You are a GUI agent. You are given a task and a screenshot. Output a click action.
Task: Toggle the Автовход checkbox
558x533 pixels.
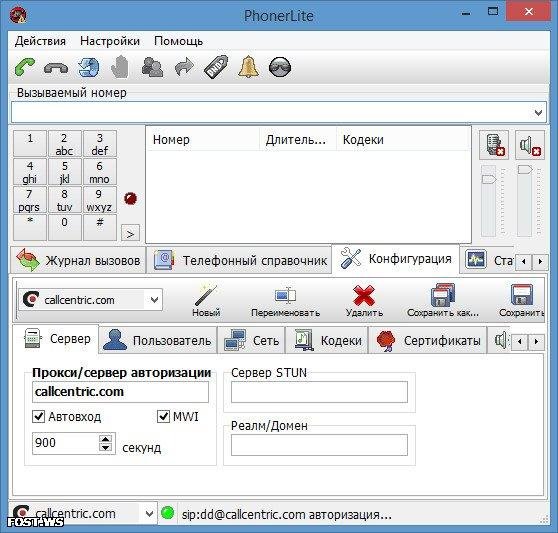coord(38,416)
